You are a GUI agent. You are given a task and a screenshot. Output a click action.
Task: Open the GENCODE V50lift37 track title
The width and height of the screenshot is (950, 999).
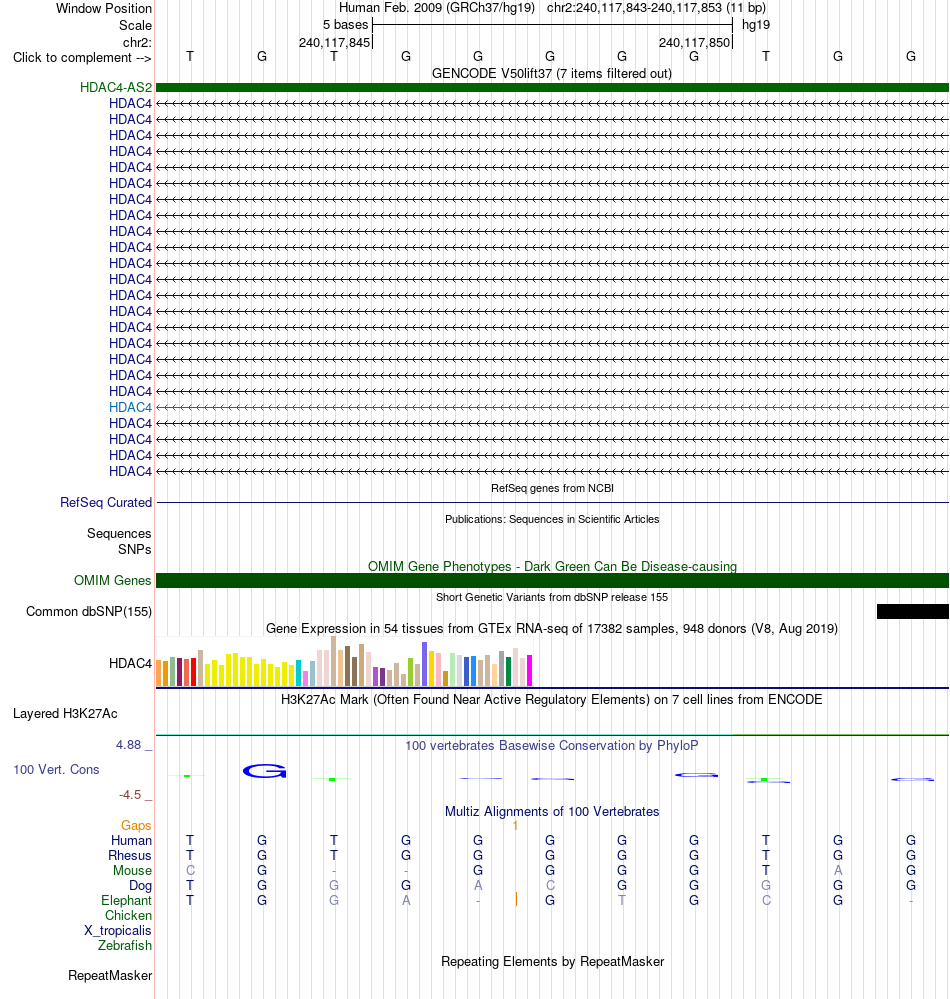pyautogui.click(x=552, y=73)
